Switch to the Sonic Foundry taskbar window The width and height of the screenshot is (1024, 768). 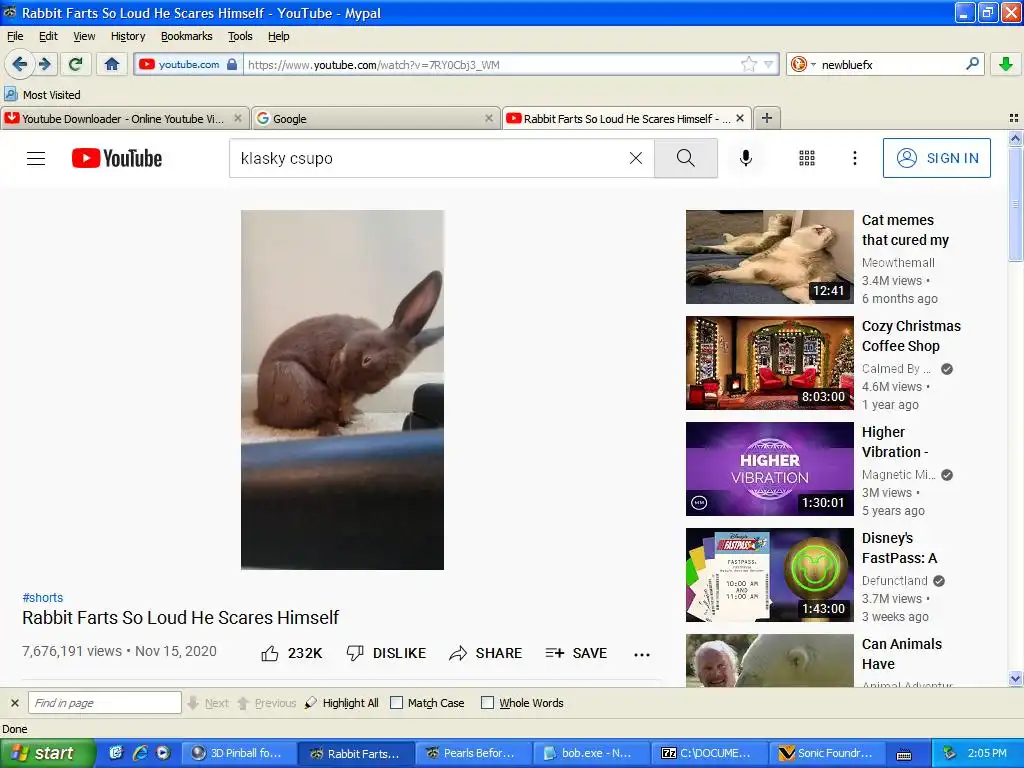coord(826,754)
